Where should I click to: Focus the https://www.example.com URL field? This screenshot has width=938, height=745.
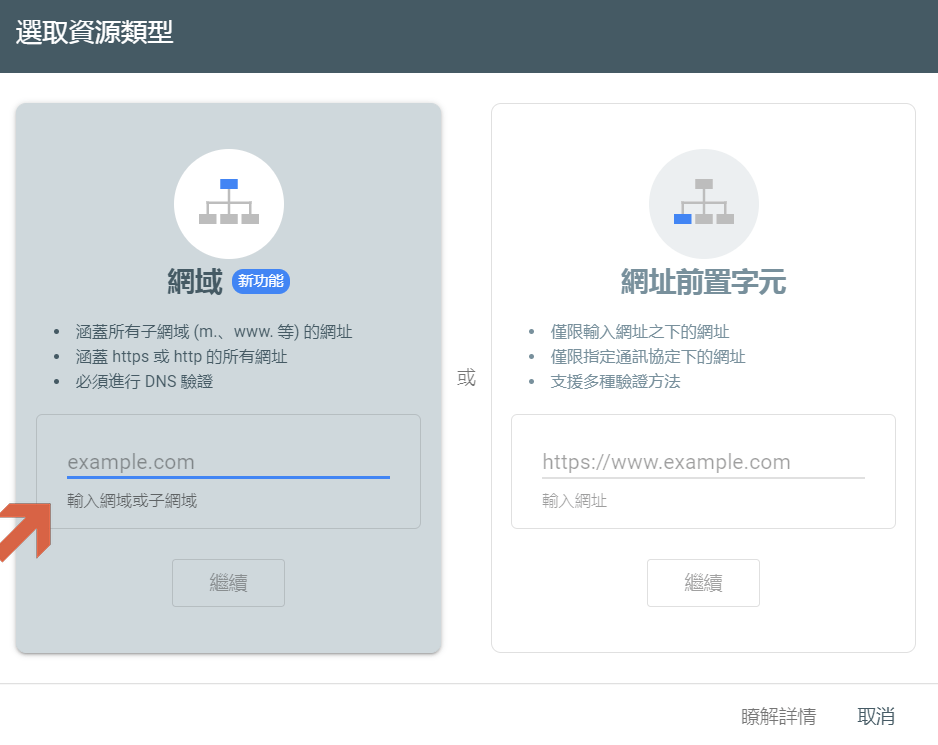[x=703, y=462]
